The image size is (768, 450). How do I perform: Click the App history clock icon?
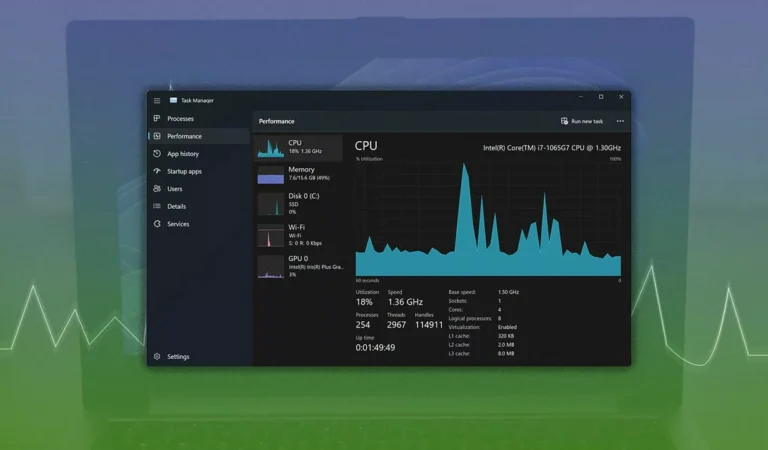coord(157,154)
